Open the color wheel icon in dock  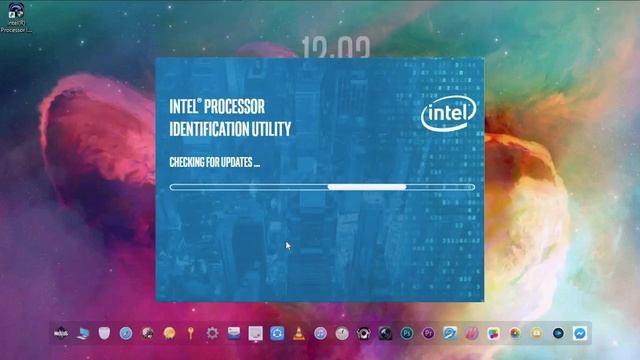515,333
